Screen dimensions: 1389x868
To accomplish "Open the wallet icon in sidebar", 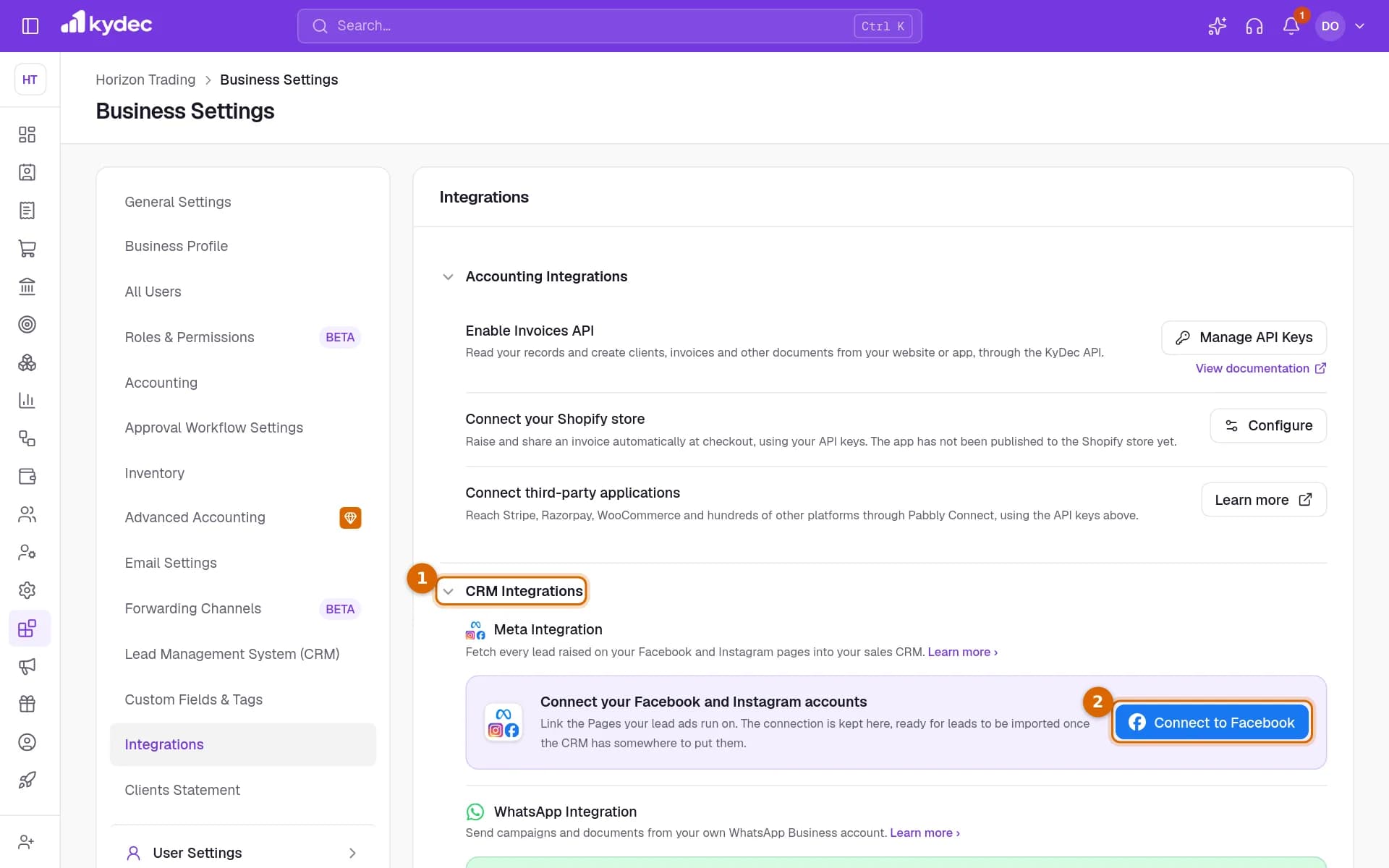I will [27, 477].
